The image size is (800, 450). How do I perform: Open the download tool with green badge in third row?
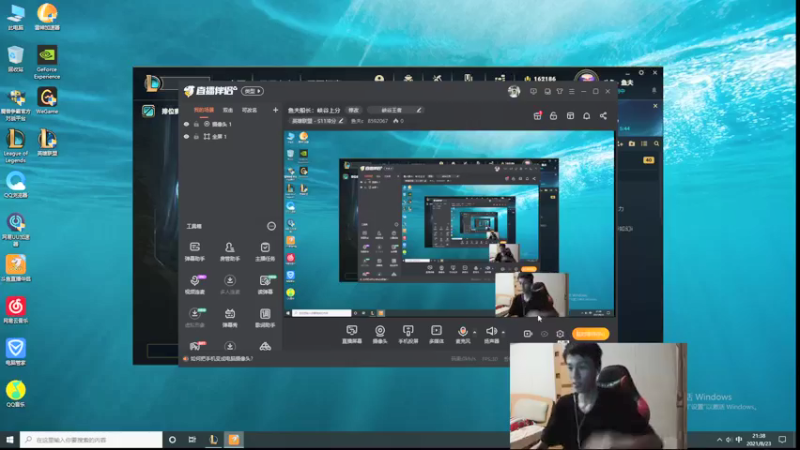tap(195, 317)
